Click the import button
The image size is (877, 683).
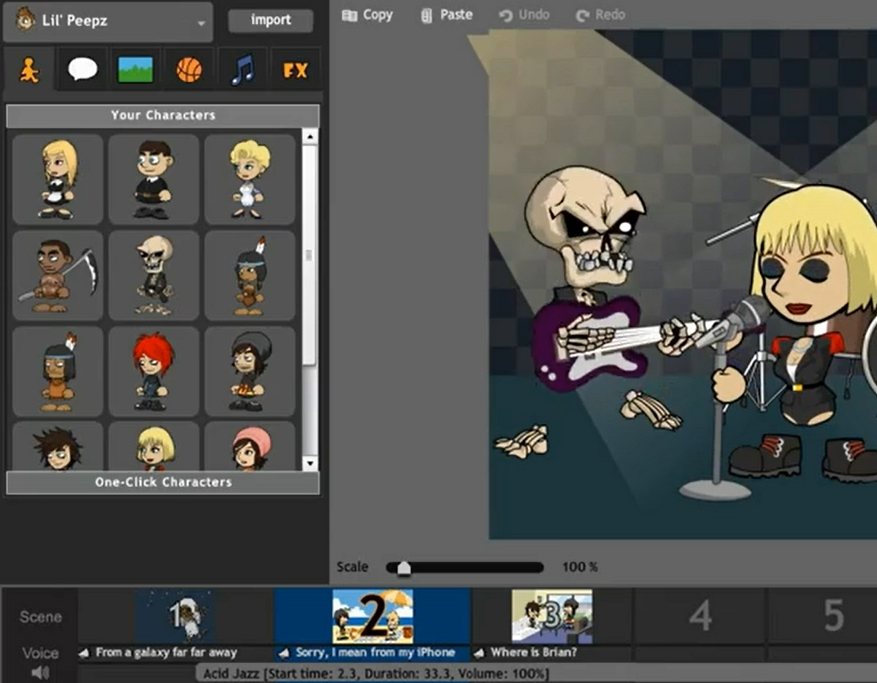coord(270,20)
